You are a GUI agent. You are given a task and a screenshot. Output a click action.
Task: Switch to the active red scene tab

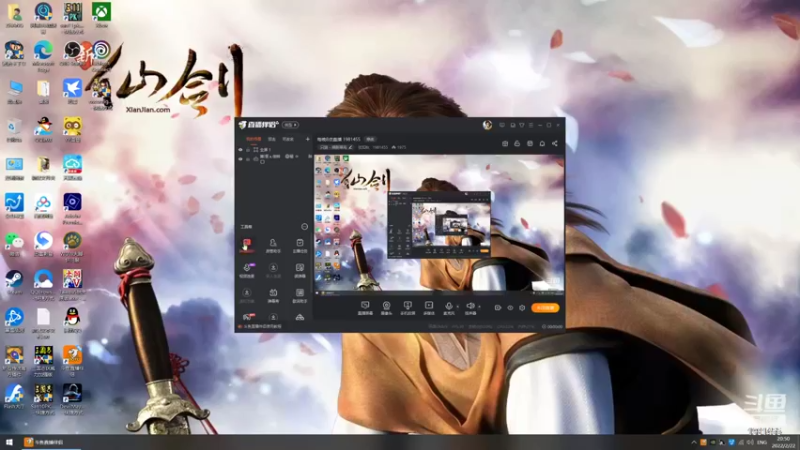(254, 139)
